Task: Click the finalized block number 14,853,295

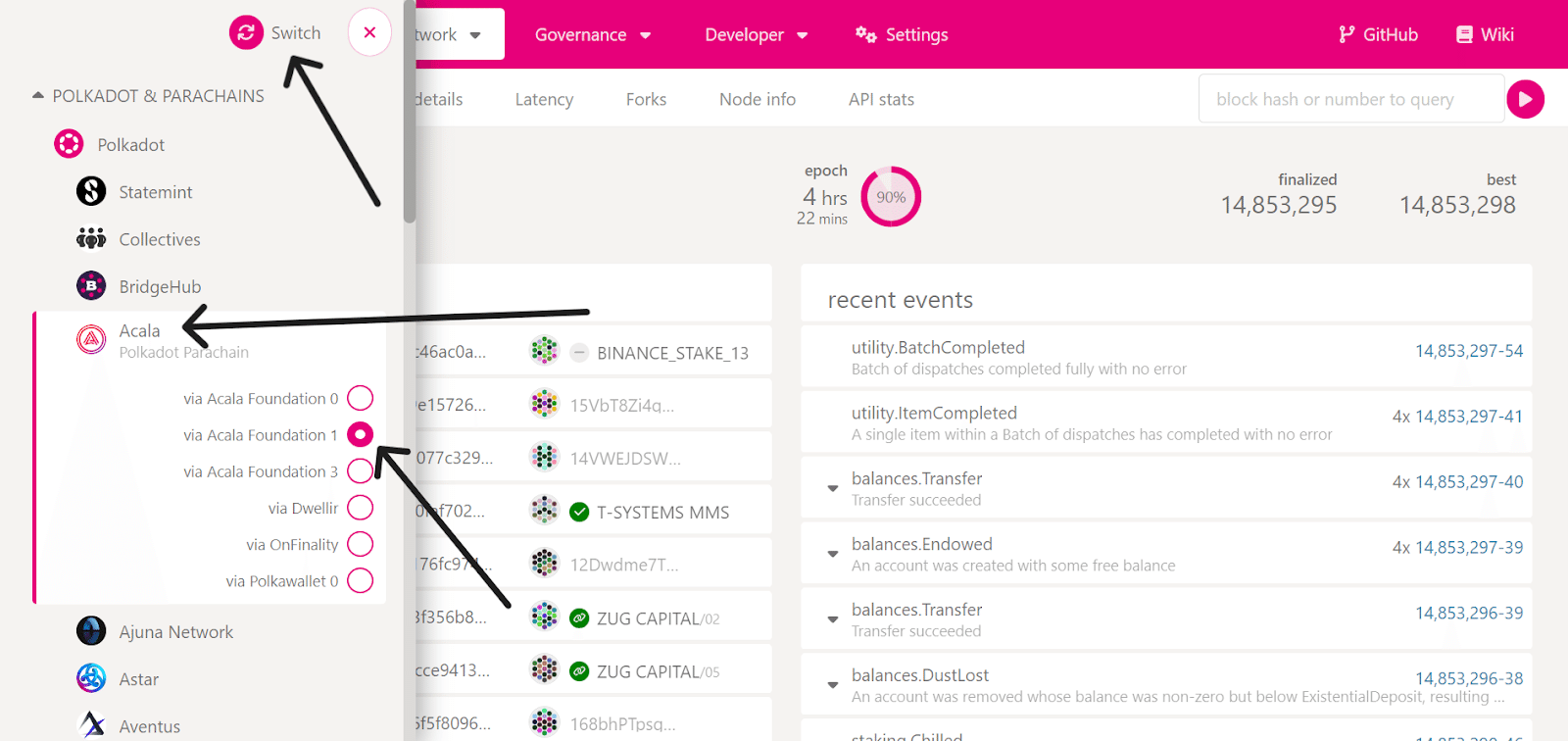Action: [x=1279, y=205]
